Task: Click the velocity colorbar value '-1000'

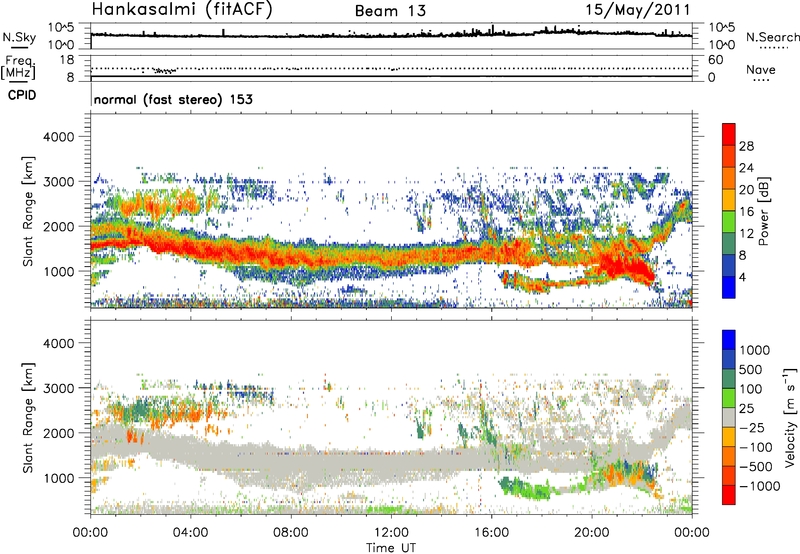Action: [x=760, y=486]
